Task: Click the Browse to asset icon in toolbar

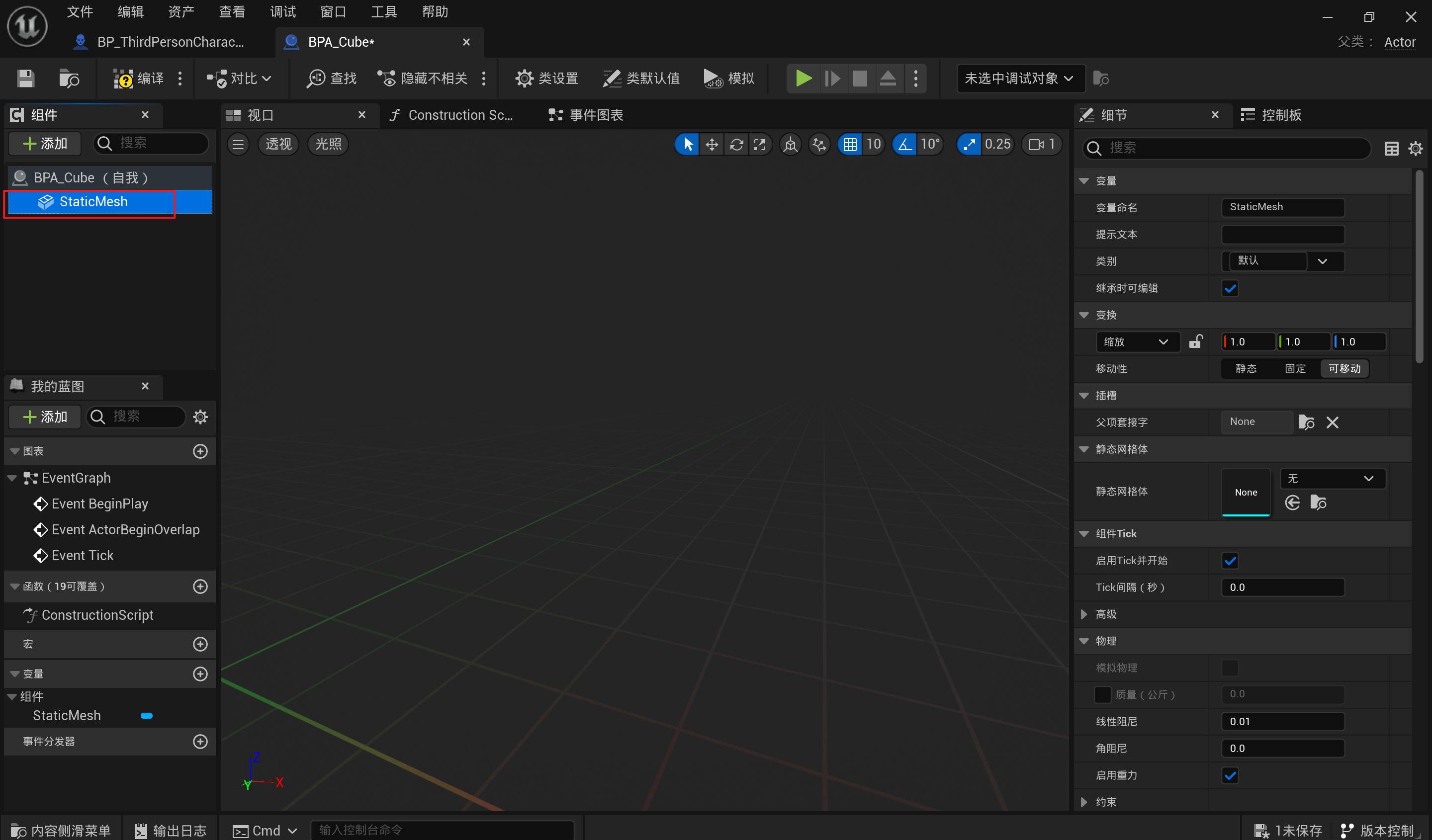Action: pos(69,79)
